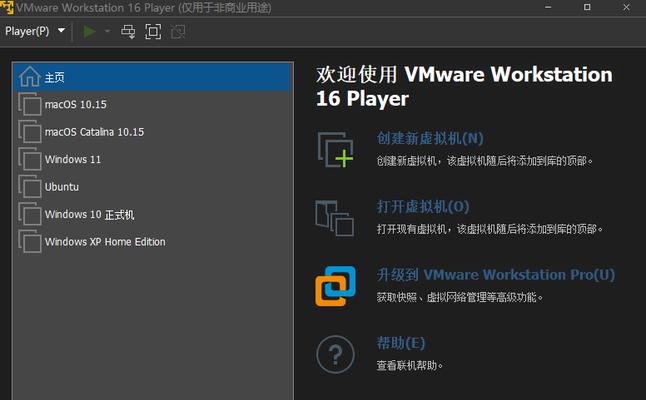The height and width of the screenshot is (400, 646).
Task: Select the macOS 10.15 virtual machine
Action: [x=153, y=104]
